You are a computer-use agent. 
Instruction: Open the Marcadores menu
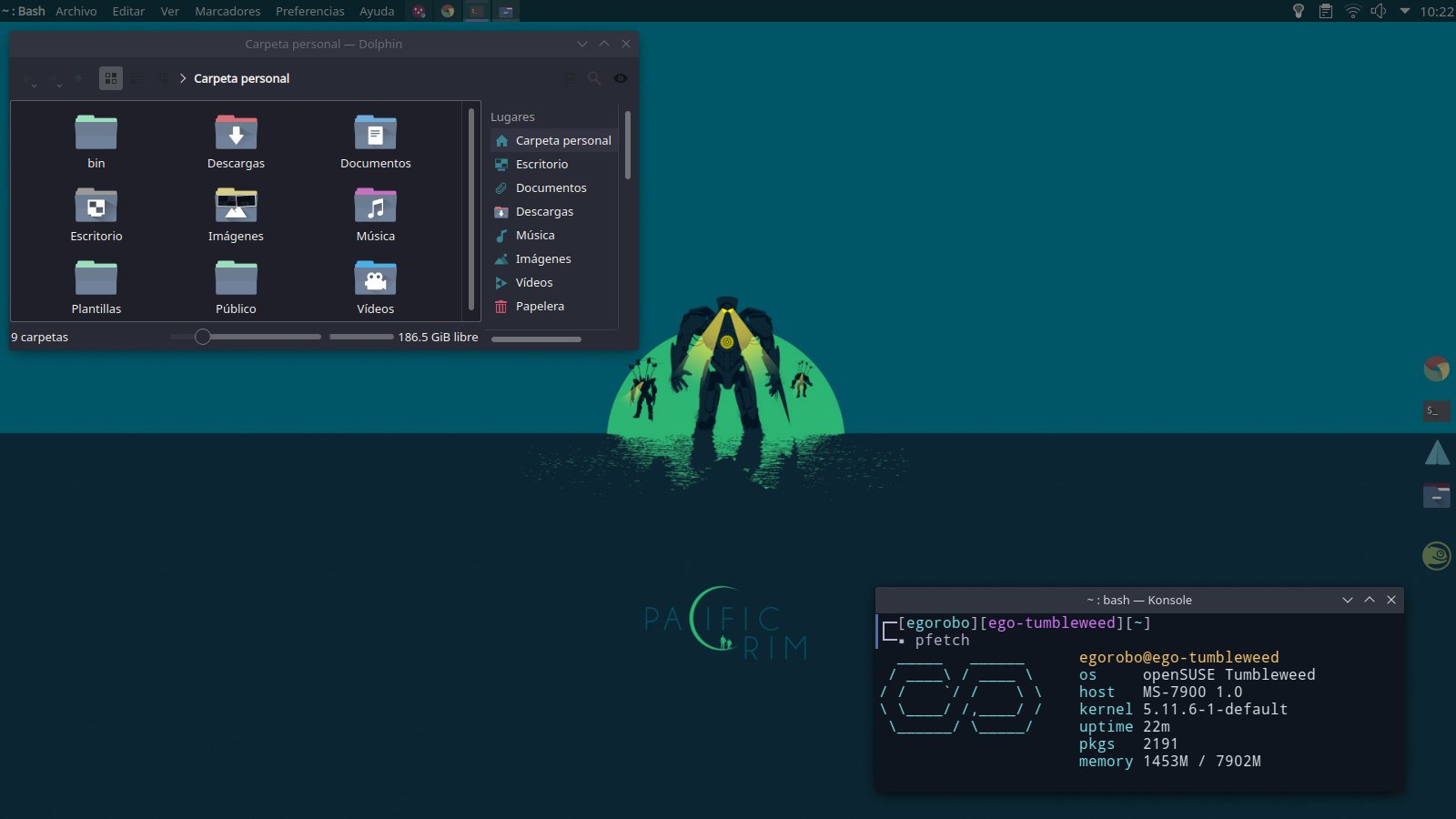(x=227, y=11)
